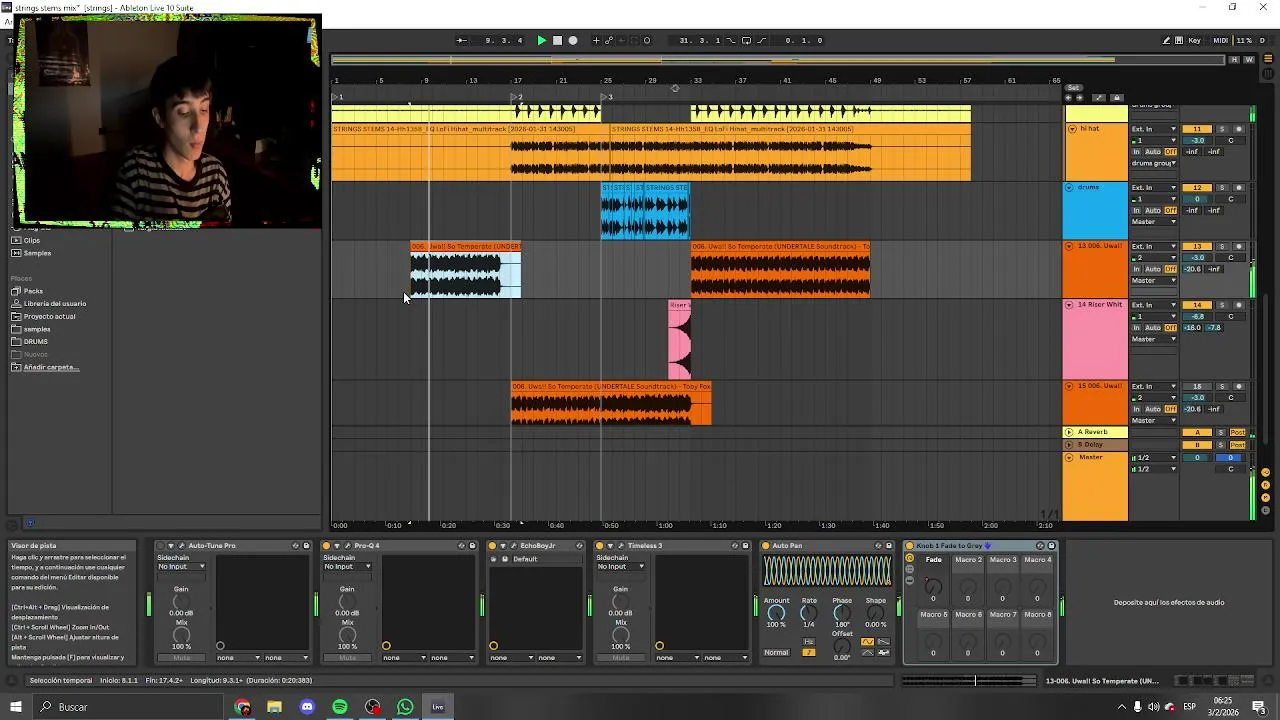Click Auto Pan Normal phase button
Image resolution: width=1280 pixels, height=720 pixels.
776,652
